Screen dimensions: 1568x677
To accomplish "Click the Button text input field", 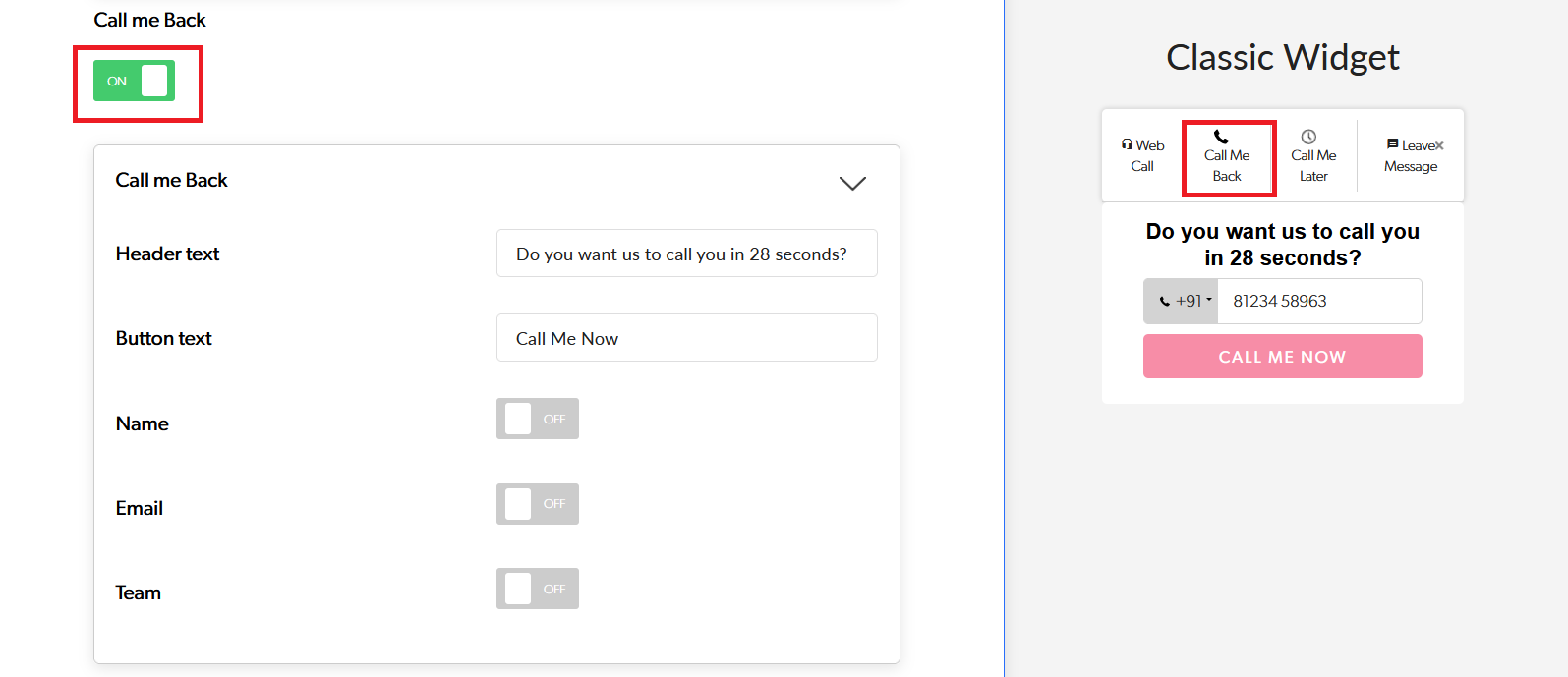I will point(686,338).
